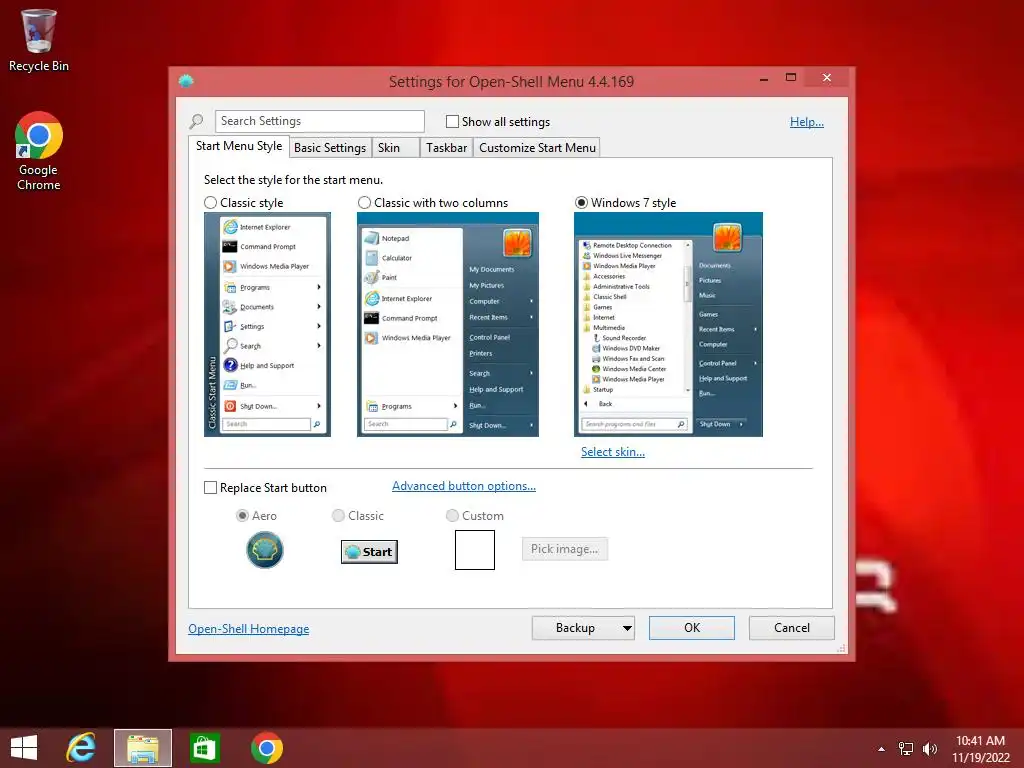Open the taskbar clock showing 10:41 AM
Viewport: 1024px width, 768px height.
[x=980, y=749]
